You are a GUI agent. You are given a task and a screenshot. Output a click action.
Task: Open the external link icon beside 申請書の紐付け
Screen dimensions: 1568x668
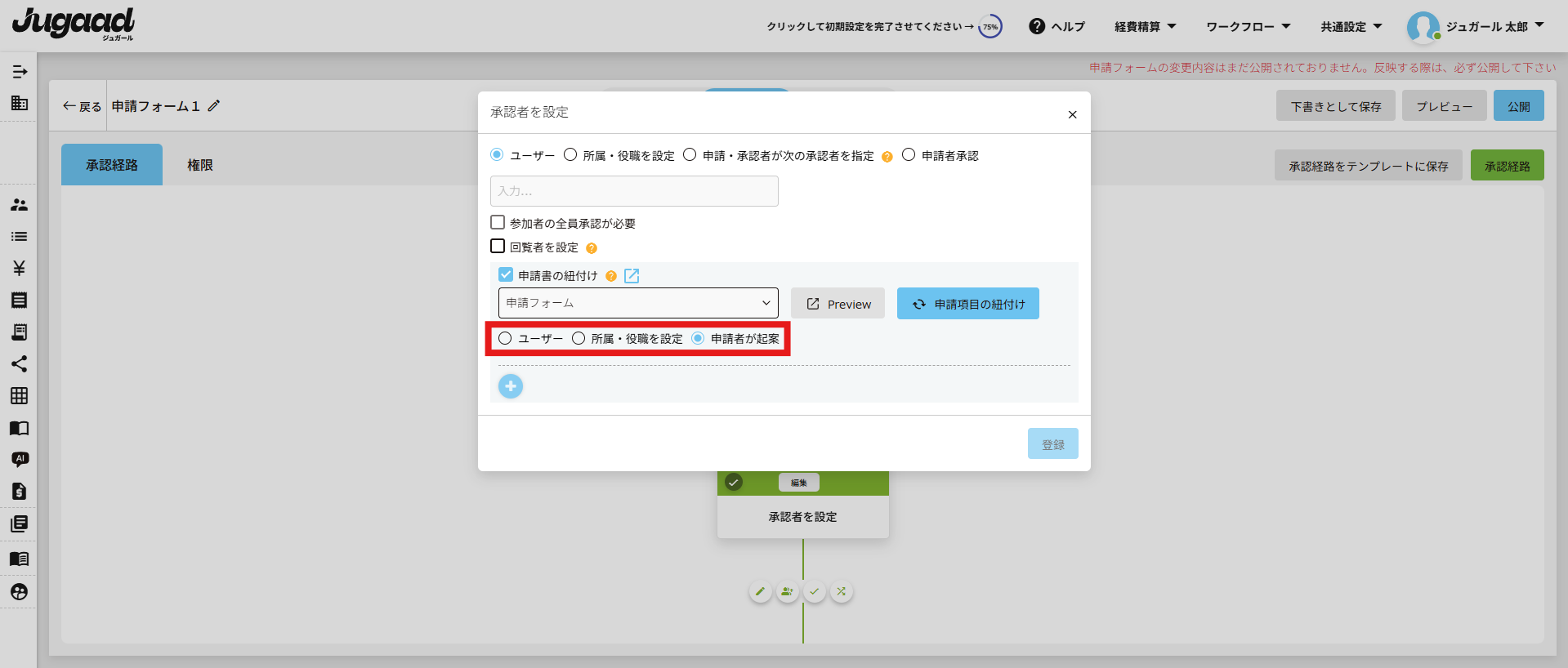pyautogui.click(x=632, y=276)
